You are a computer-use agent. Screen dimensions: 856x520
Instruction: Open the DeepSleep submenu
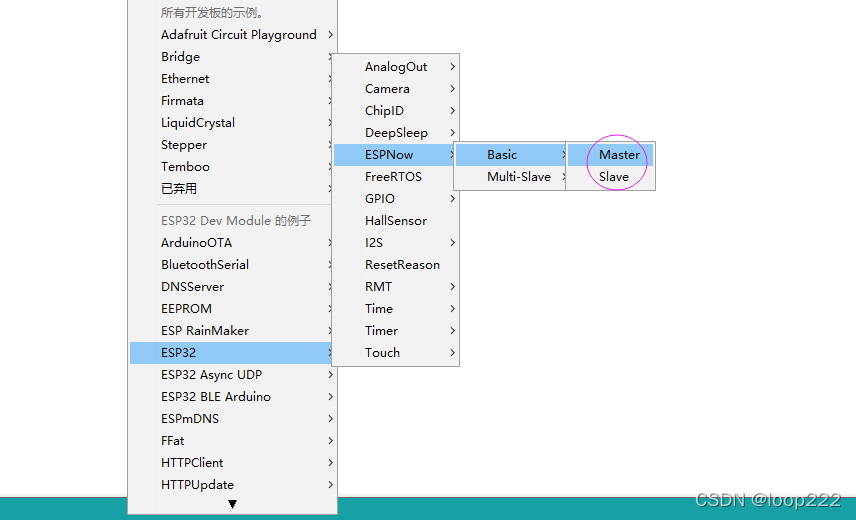point(395,133)
